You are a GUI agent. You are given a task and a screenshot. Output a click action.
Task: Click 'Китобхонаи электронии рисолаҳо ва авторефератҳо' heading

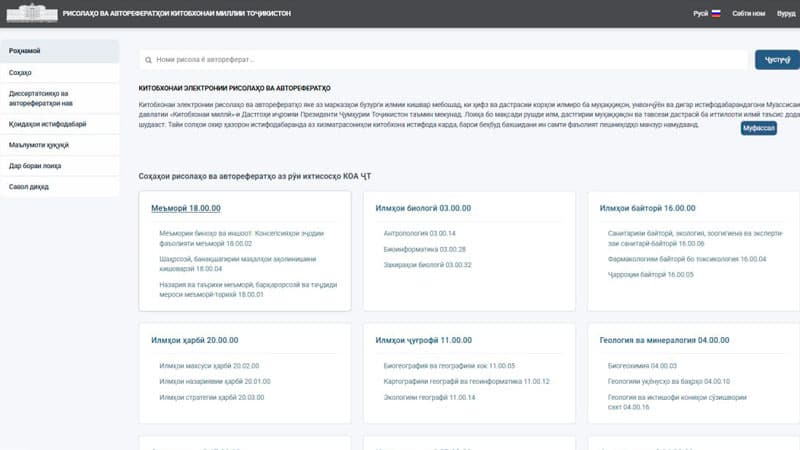pyautogui.click(x=235, y=88)
